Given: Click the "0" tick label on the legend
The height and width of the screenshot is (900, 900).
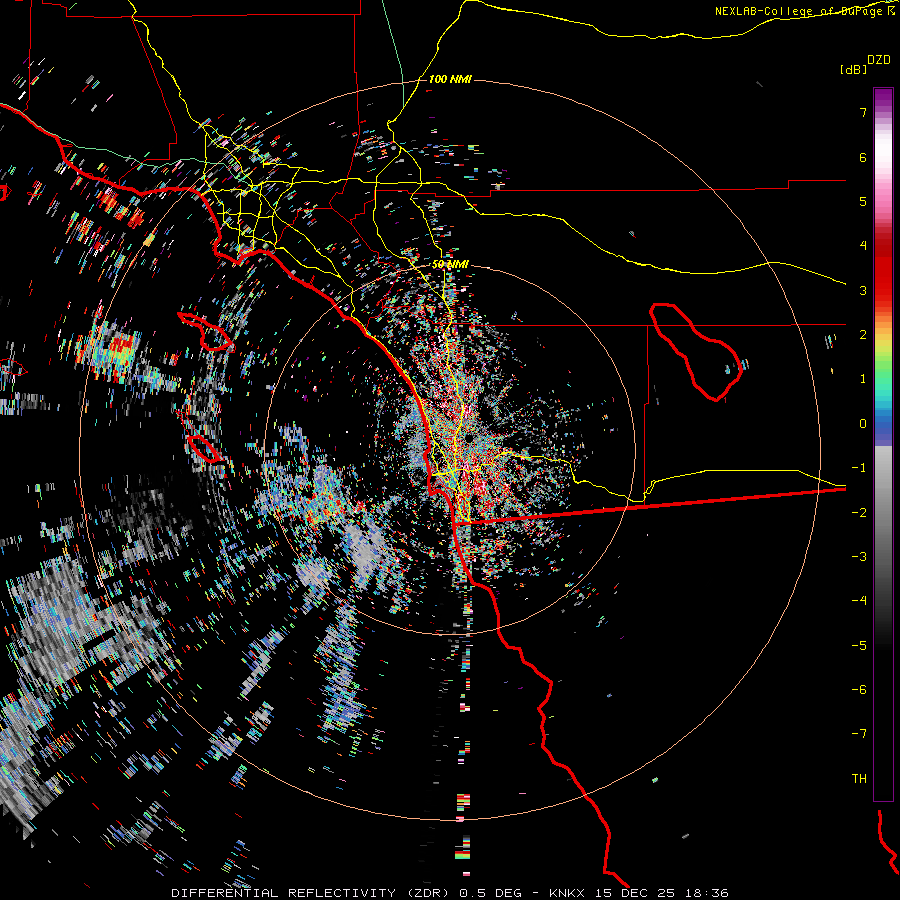Looking at the screenshot, I should [863, 424].
